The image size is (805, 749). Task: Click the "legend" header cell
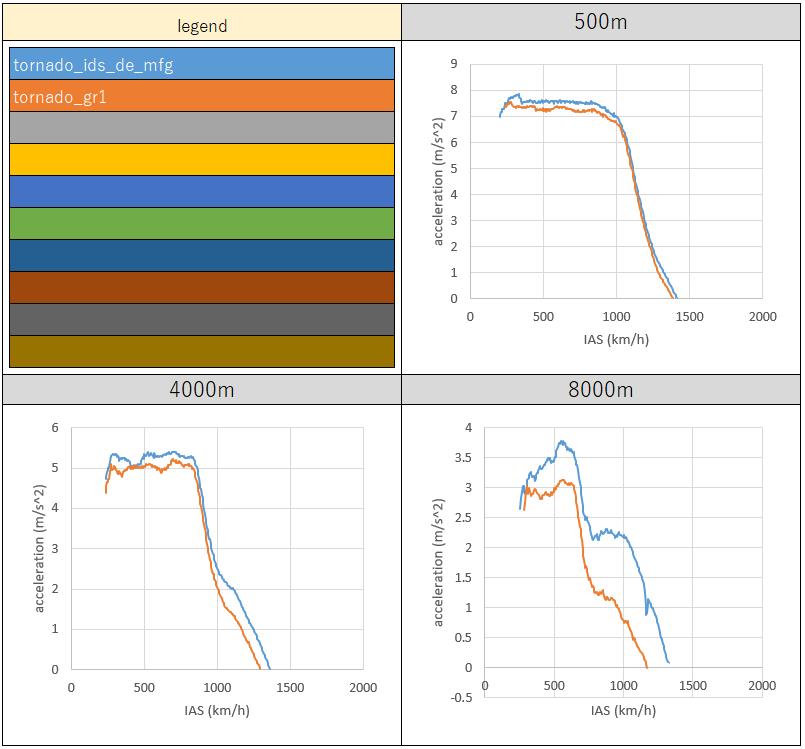(x=201, y=25)
